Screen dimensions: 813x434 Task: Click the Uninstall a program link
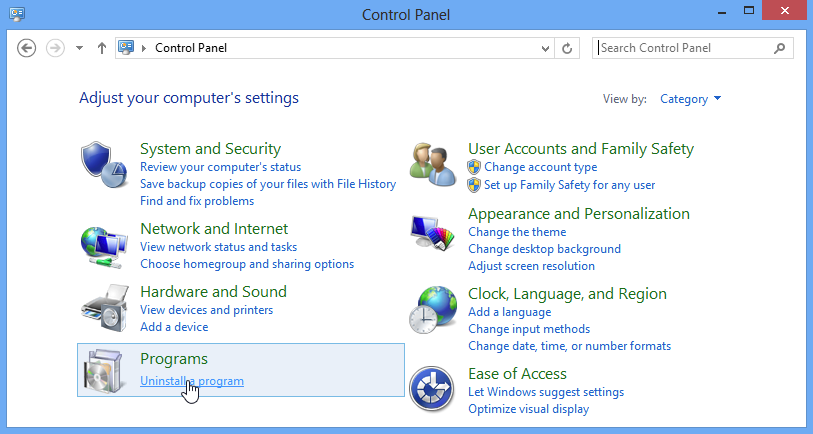coord(192,381)
